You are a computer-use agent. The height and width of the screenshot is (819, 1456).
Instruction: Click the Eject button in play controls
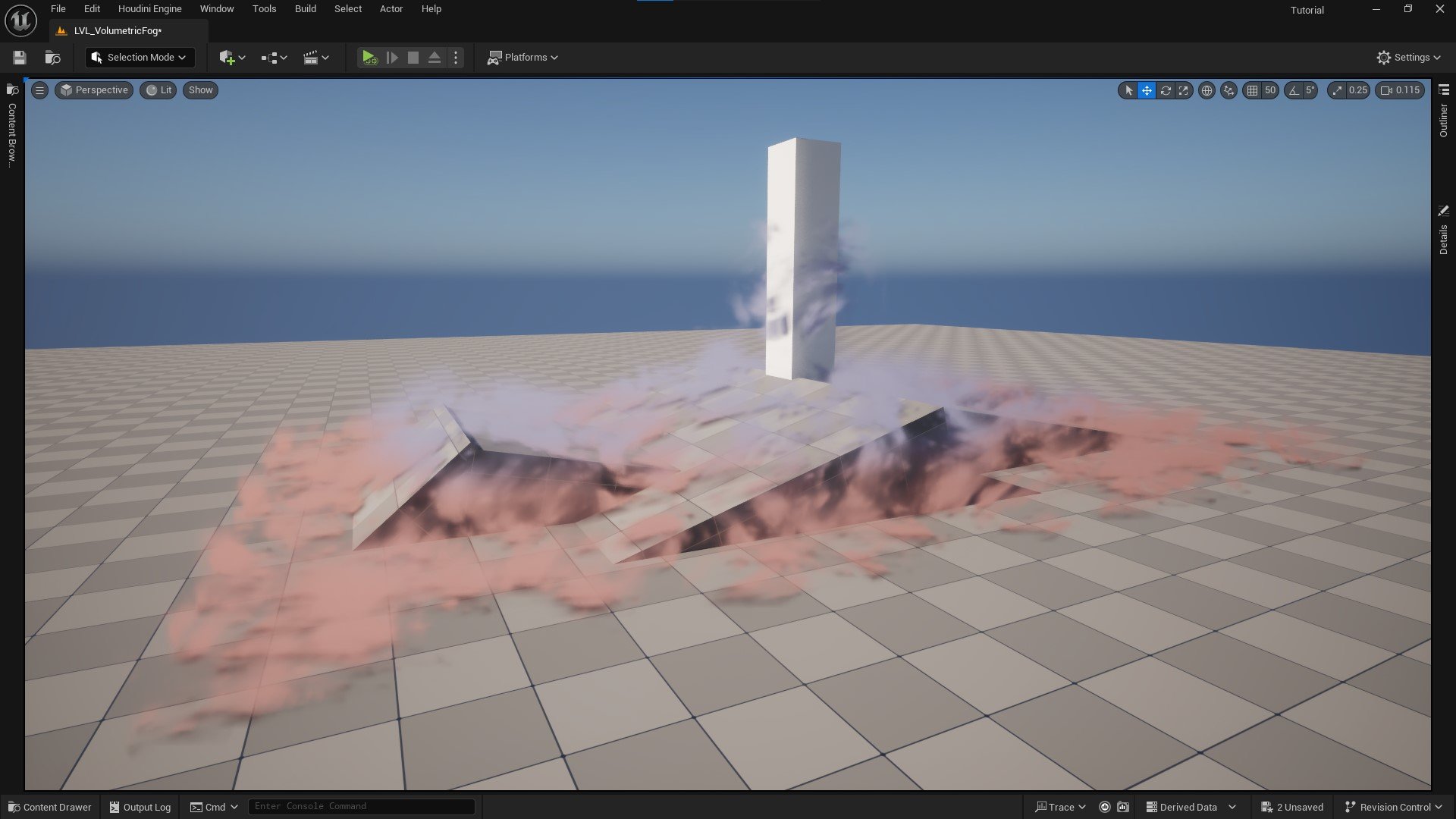pyautogui.click(x=435, y=58)
